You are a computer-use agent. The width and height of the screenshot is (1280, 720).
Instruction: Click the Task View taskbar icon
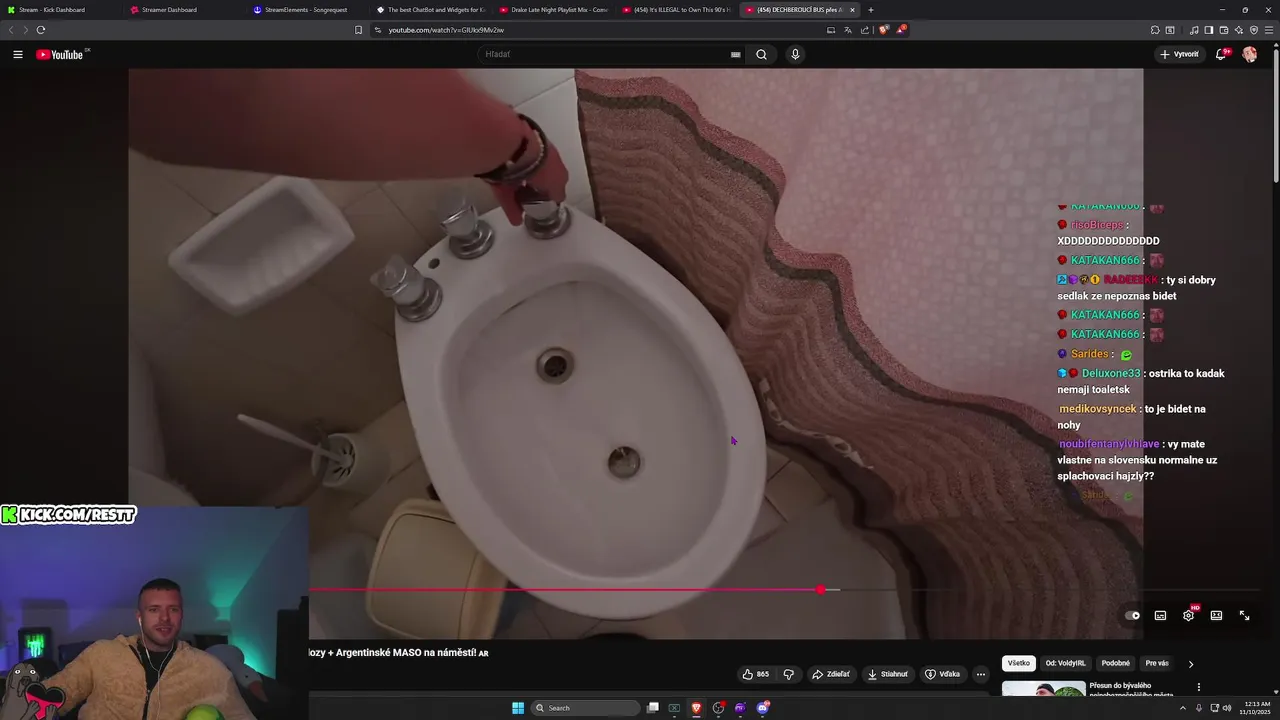coord(652,708)
